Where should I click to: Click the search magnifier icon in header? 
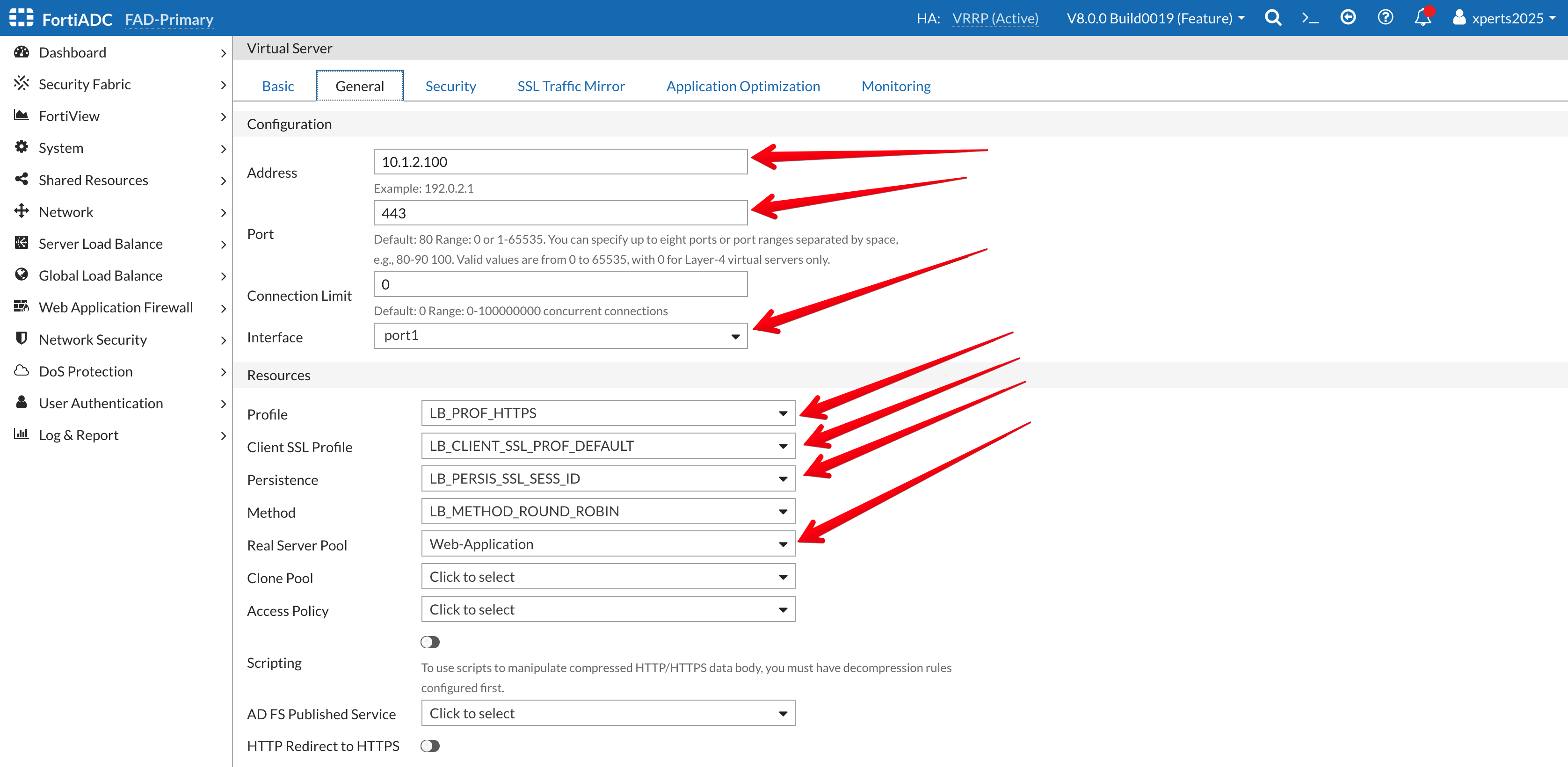click(1273, 18)
